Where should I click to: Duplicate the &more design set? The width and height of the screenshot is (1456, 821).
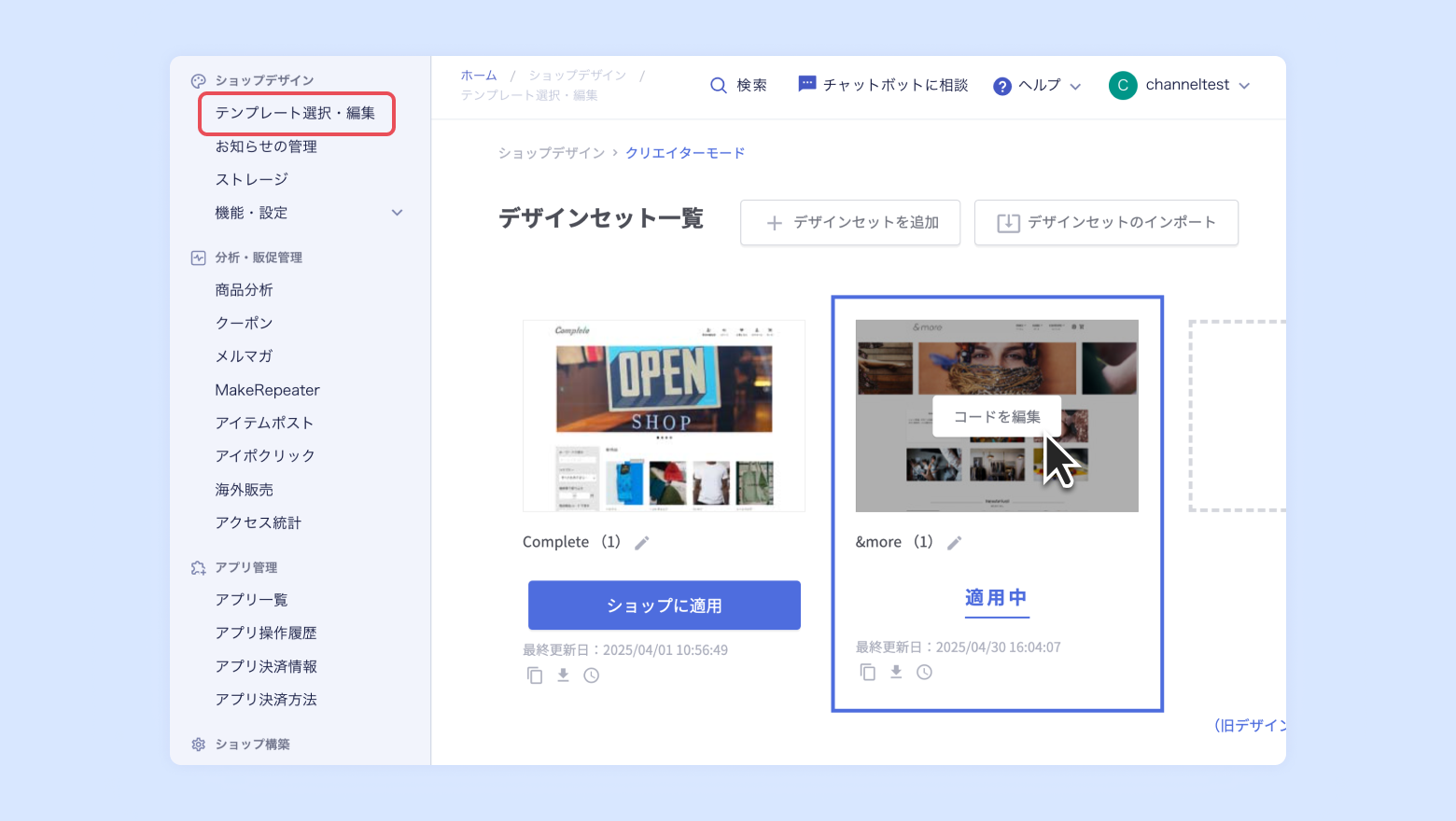[868, 672]
